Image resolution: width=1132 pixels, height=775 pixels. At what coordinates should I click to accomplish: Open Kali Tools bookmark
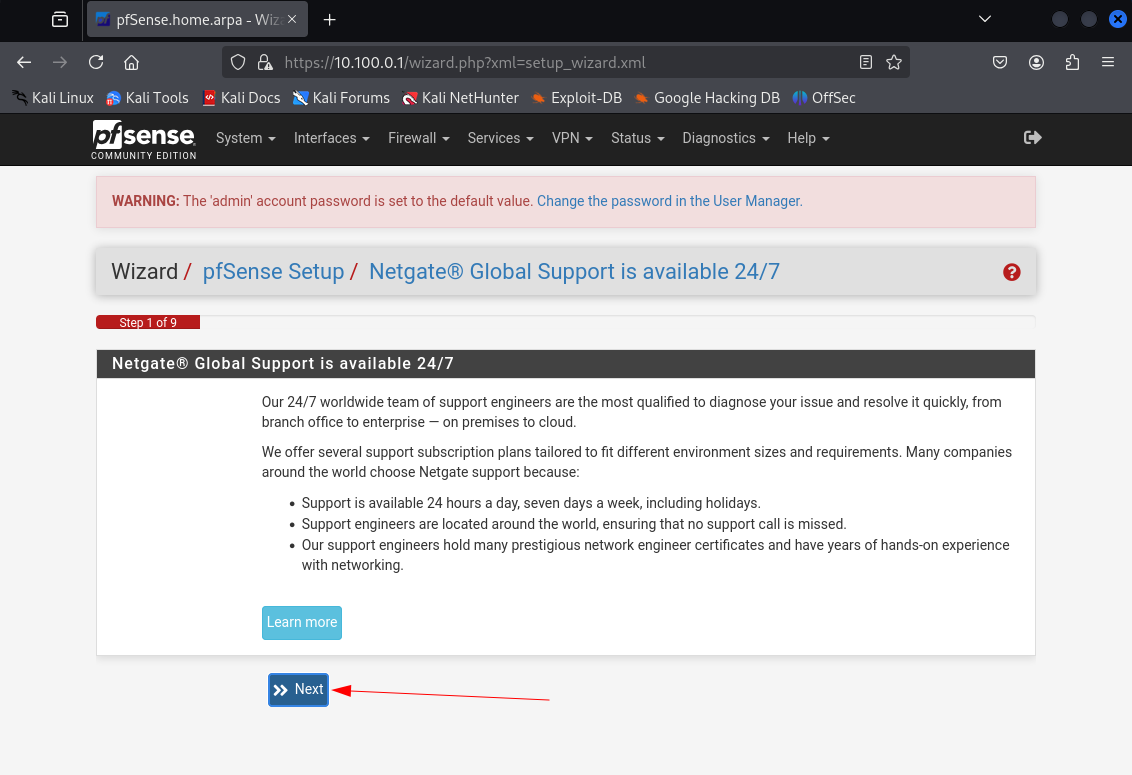click(x=147, y=98)
